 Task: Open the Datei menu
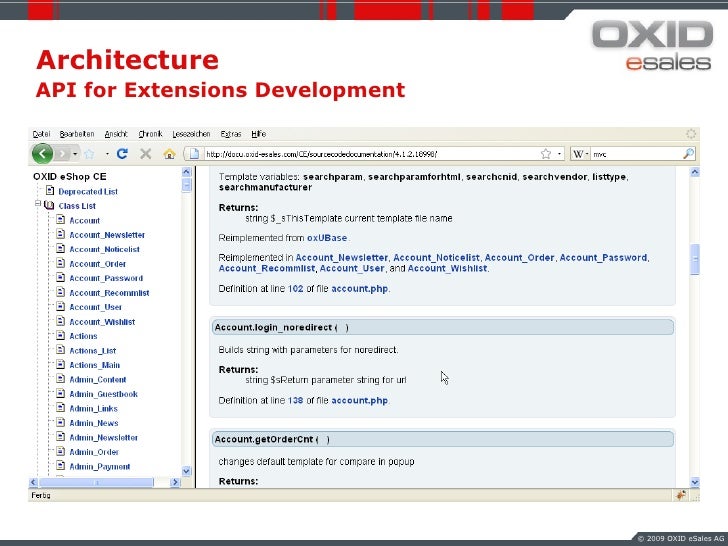(x=41, y=134)
